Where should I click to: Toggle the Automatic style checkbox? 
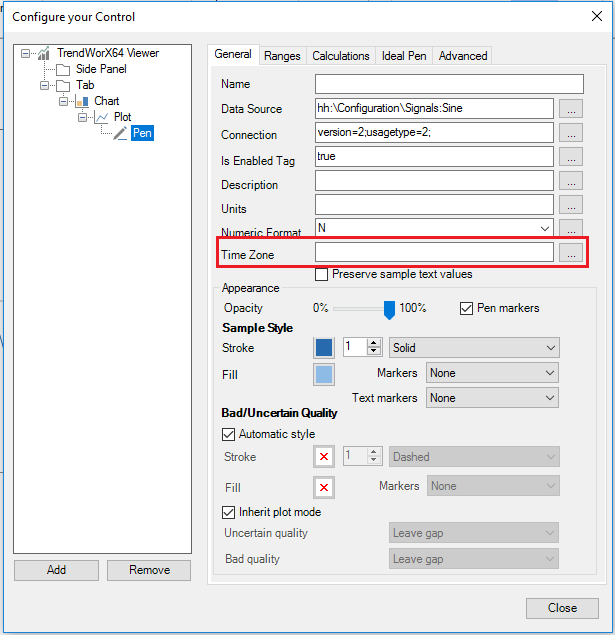click(228, 435)
